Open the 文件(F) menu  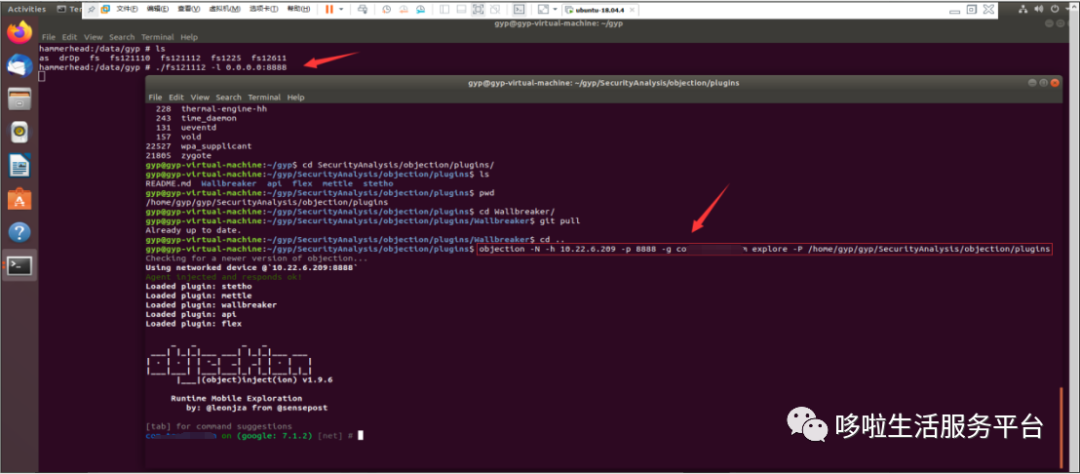(127, 10)
